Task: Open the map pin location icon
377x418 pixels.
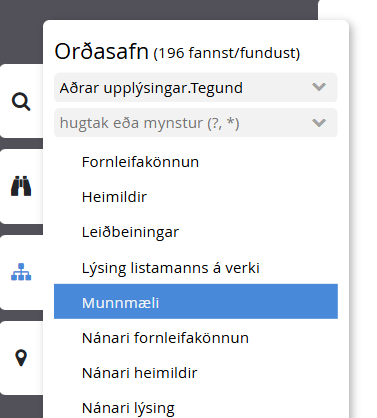Action: coord(21,358)
